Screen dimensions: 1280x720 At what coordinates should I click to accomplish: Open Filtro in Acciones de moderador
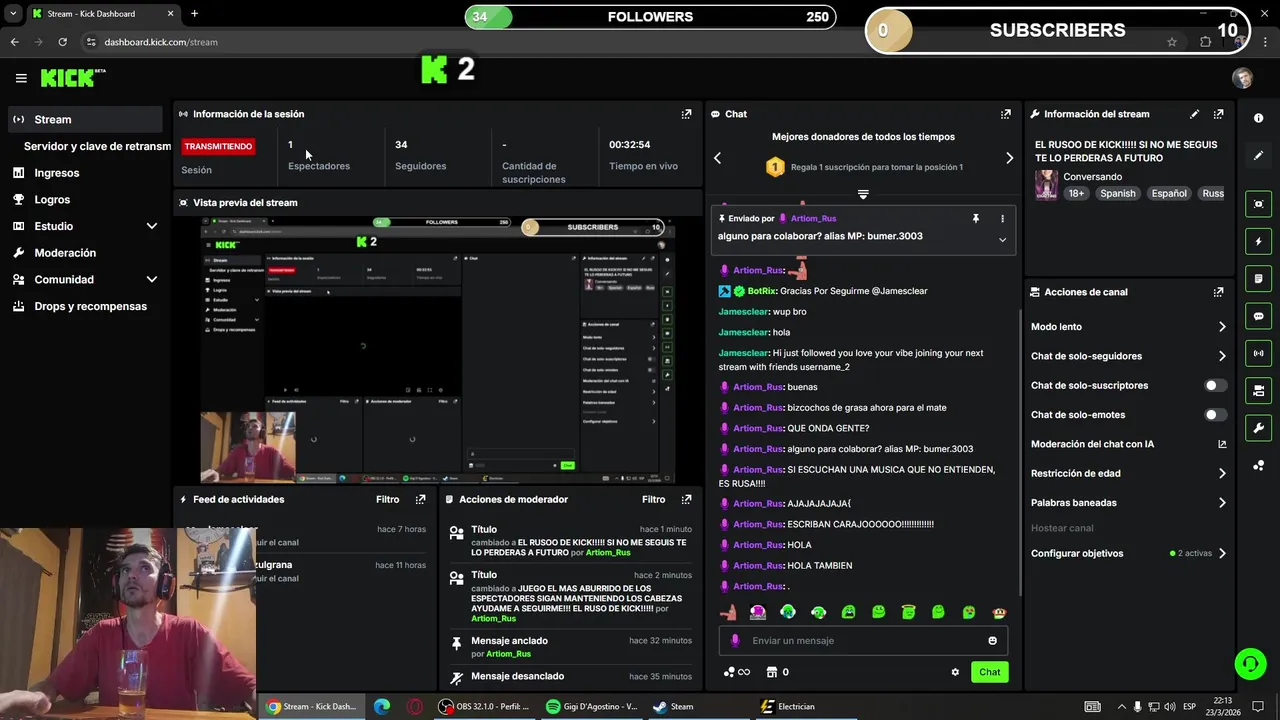point(653,499)
